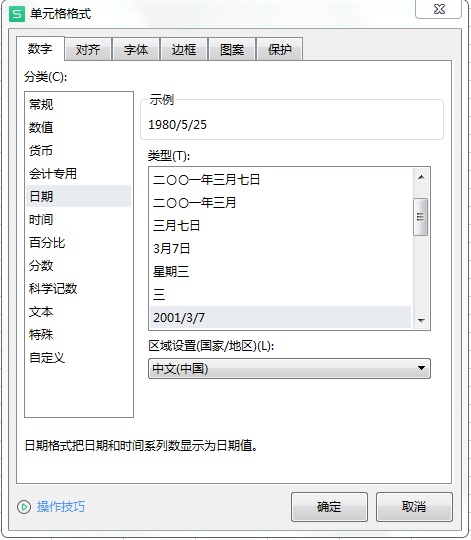471x540 pixels.
Task: Select the 时间 category
Action: (78, 219)
